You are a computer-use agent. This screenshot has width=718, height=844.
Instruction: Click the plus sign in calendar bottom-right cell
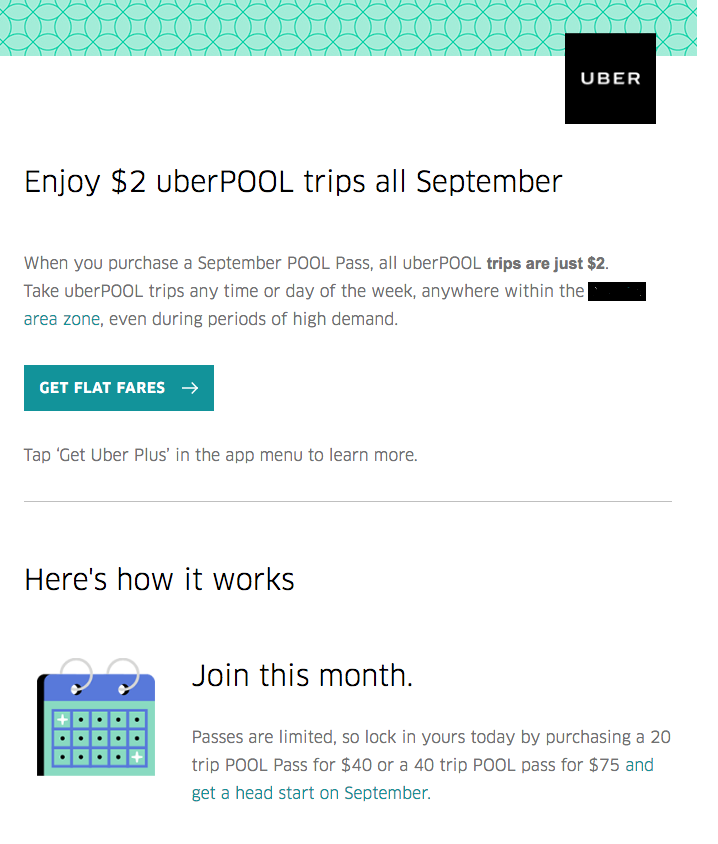[x=137, y=757]
